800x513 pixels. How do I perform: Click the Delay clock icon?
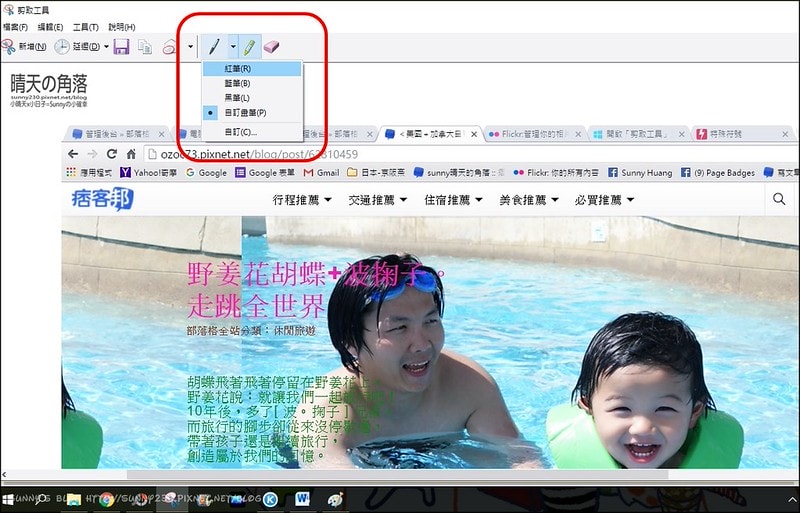tap(62, 46)
